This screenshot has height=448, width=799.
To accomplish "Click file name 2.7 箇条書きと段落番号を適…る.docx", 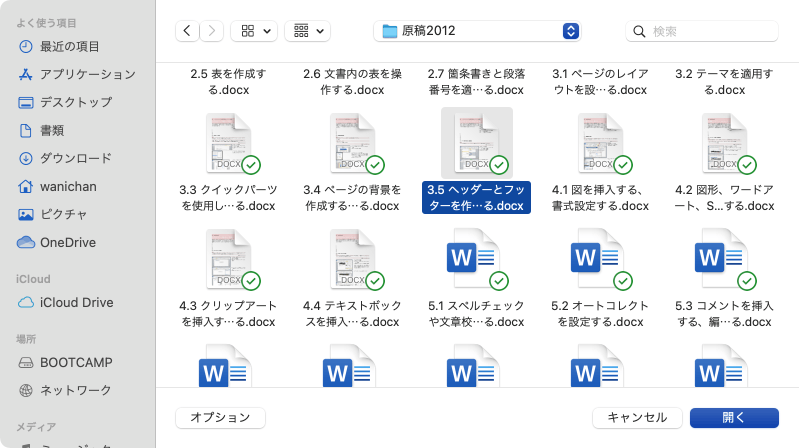I will pyautogui.click(x=477, y=82).
